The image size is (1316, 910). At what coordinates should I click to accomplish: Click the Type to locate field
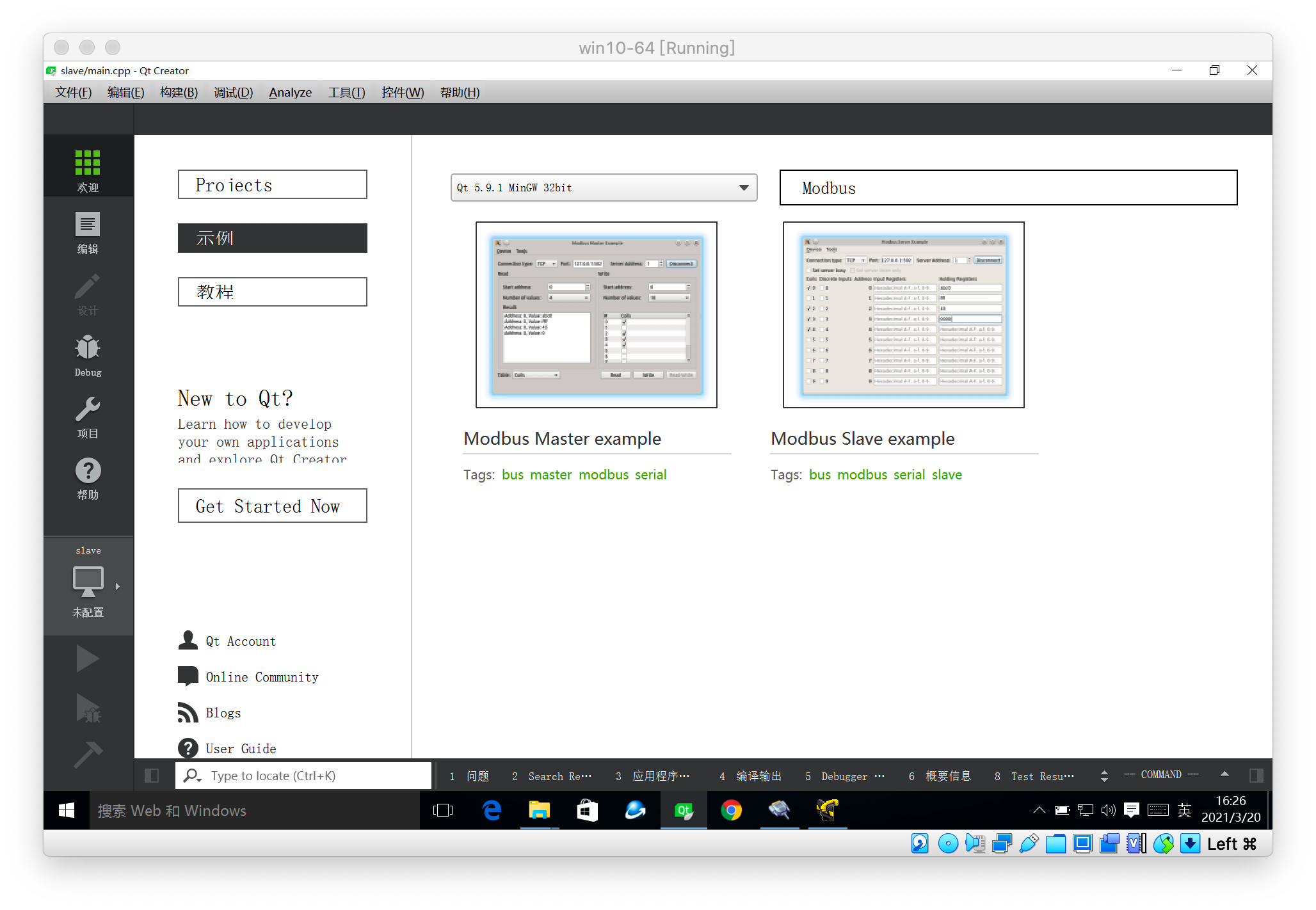303,776
